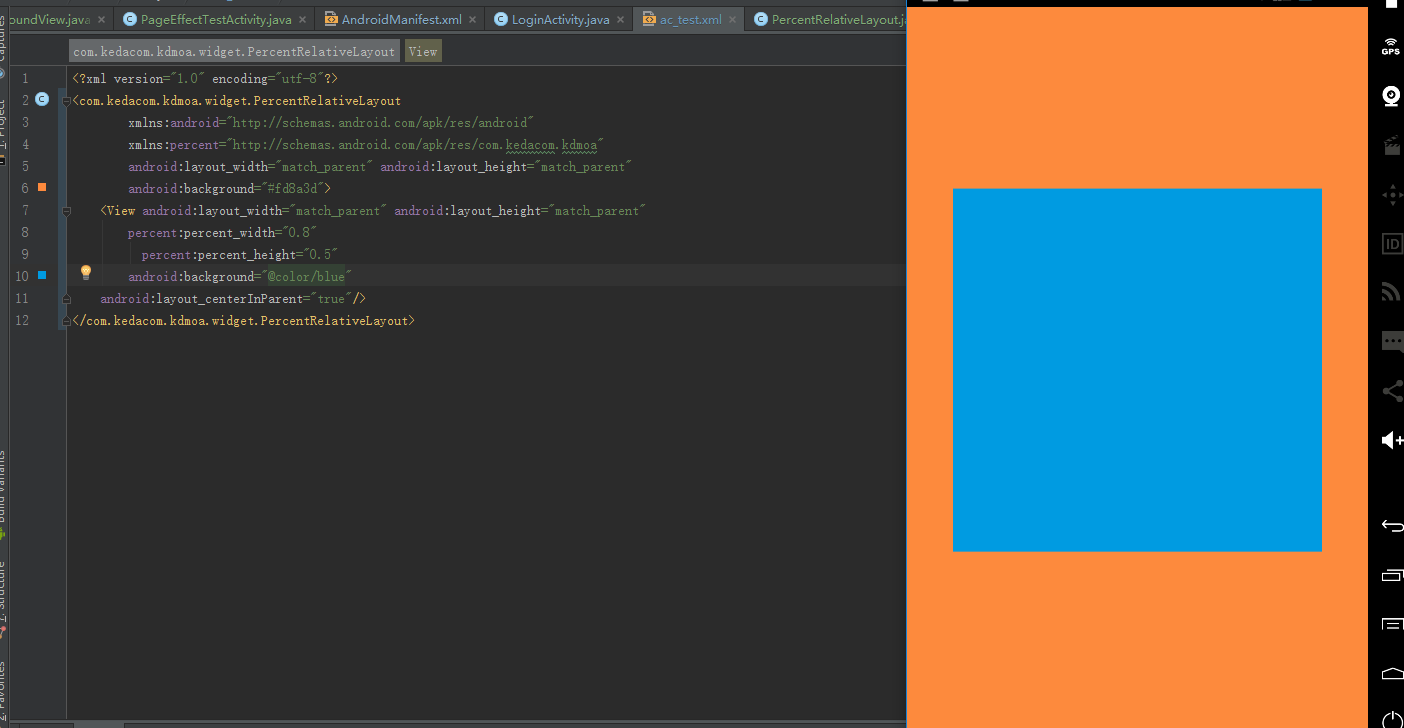
Task: Click the closing fold marker on line 12
Action: 66,321
